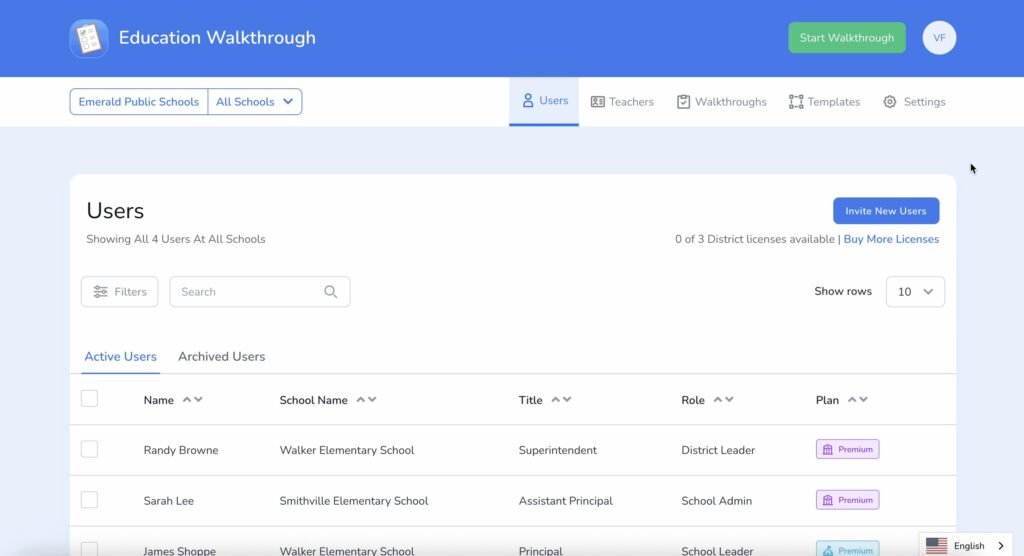Click the magnifying glass search icon

[331, 292]
